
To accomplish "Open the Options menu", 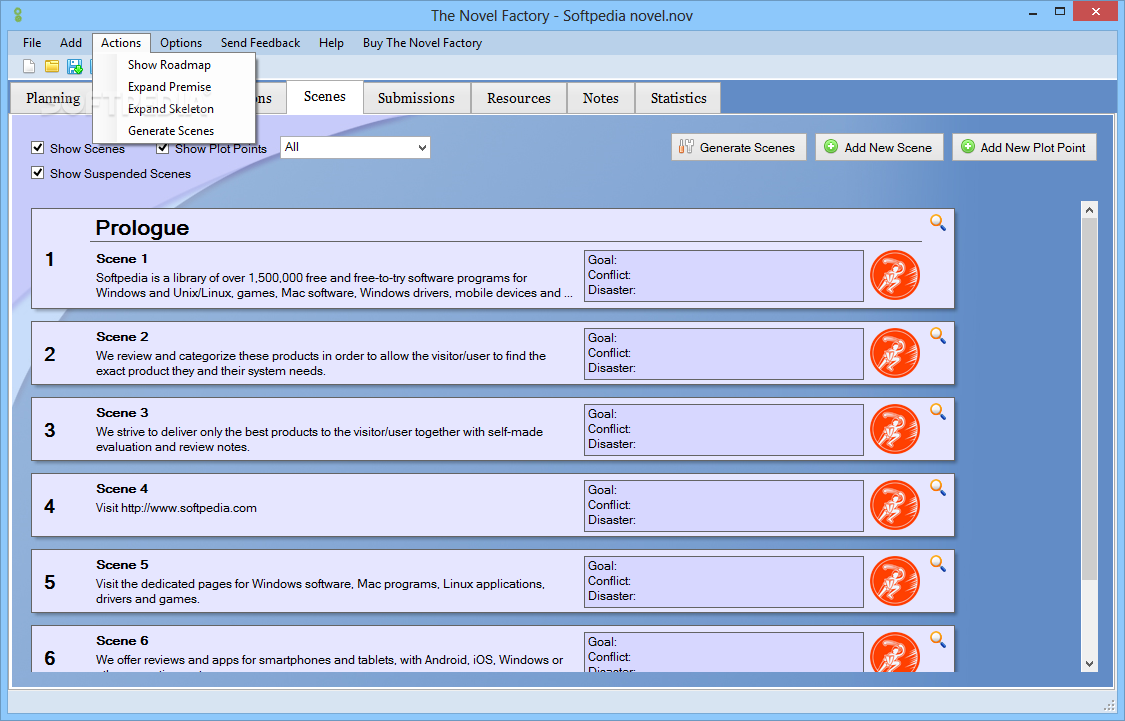I will (181, 43).
